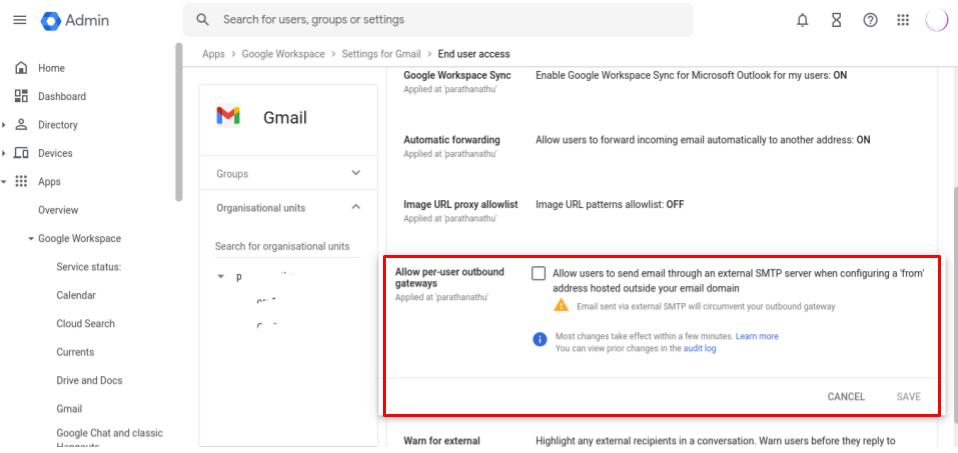Open the account profile avatar
The width and height of the screenshot is (958, 453).
[937, 20]
